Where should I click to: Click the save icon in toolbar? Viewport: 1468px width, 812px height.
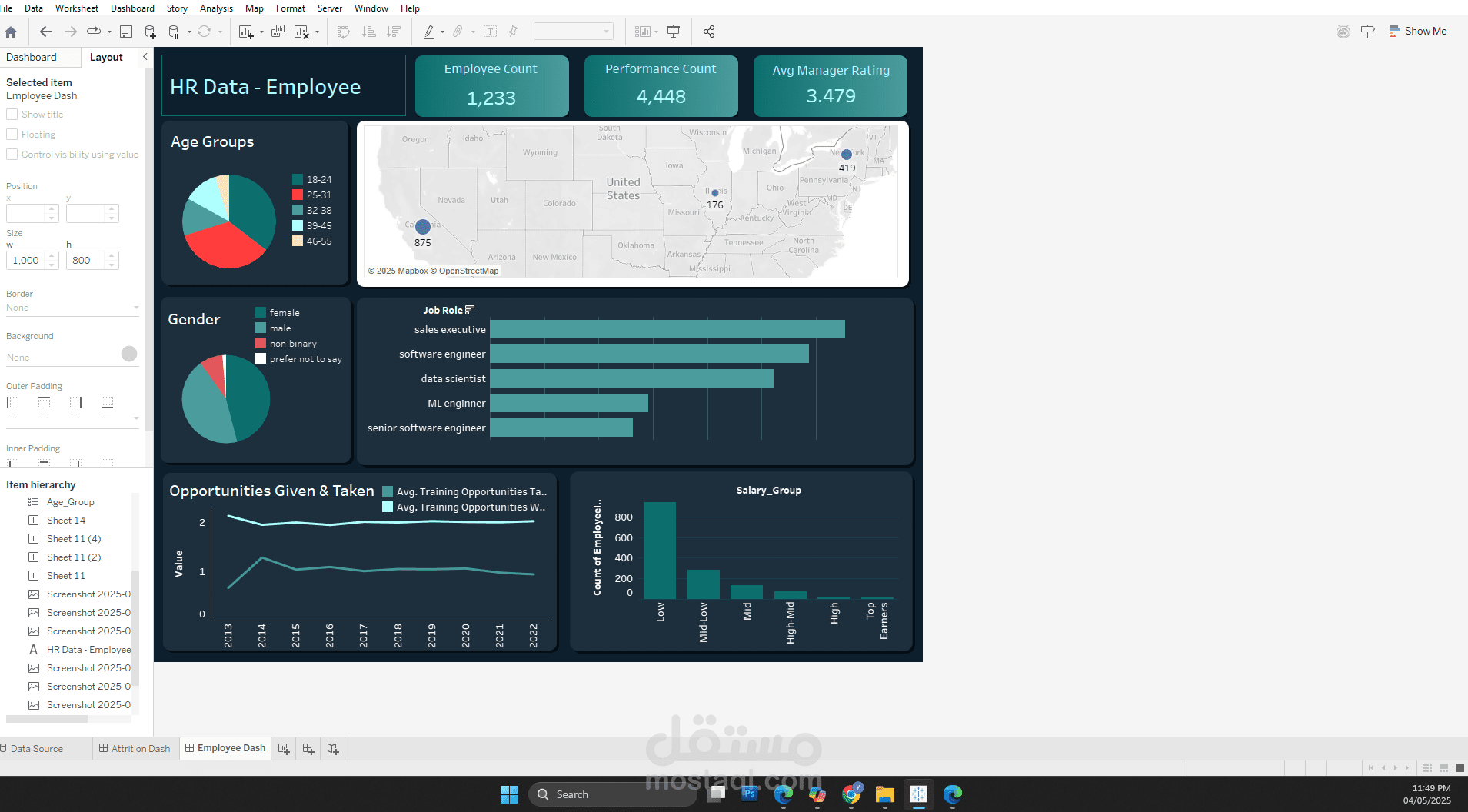click(x=126, y=32)
